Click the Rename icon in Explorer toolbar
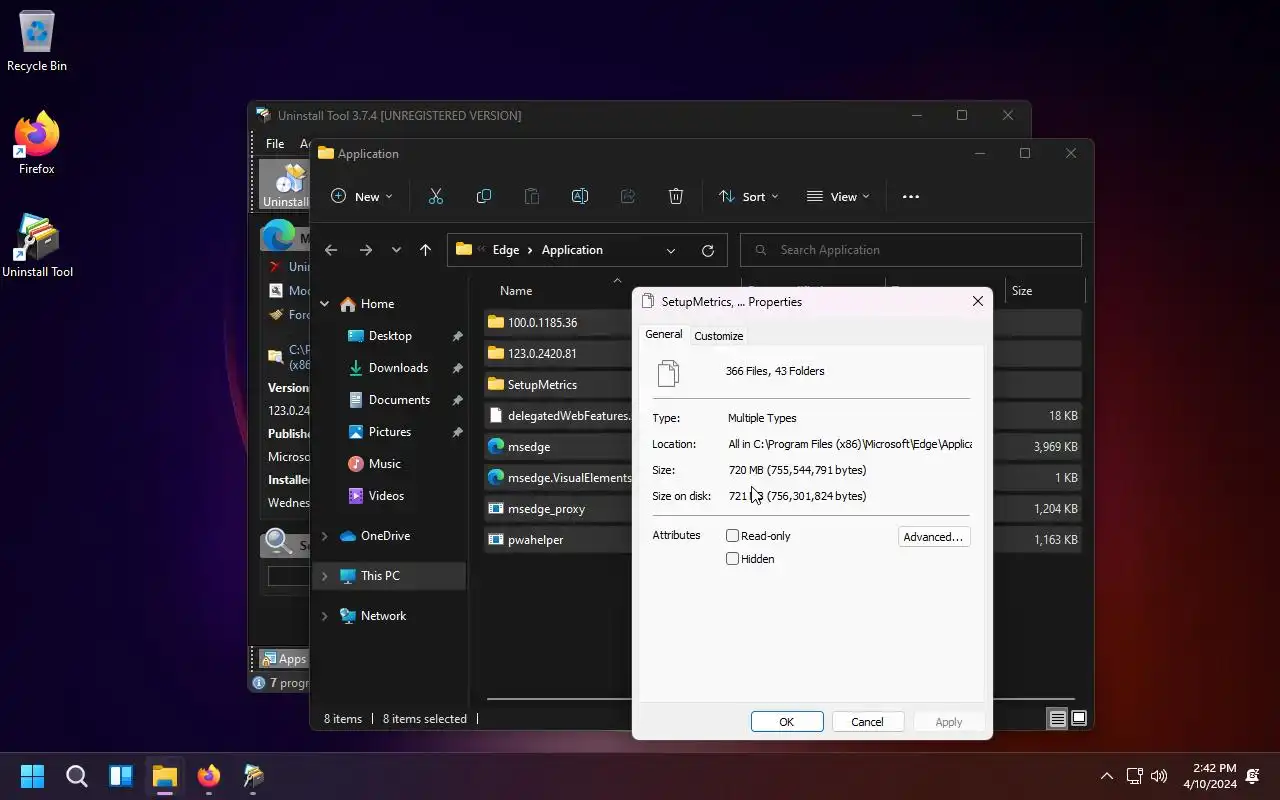1280x800 pixels. coord(580,197)
